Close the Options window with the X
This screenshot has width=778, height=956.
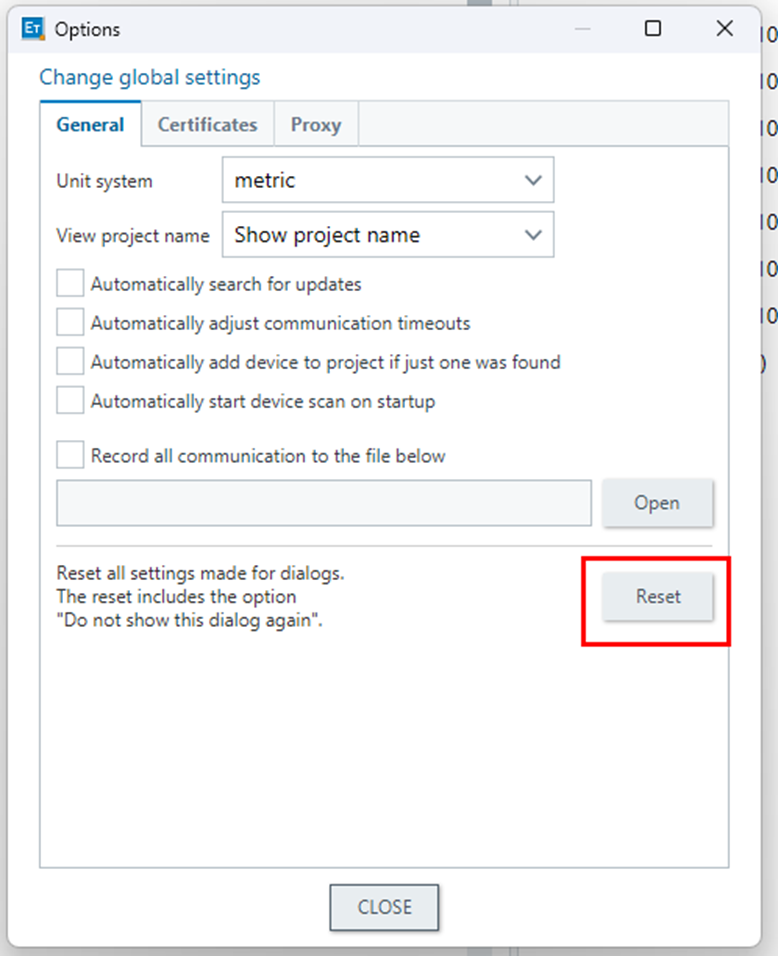click(725, 29)
